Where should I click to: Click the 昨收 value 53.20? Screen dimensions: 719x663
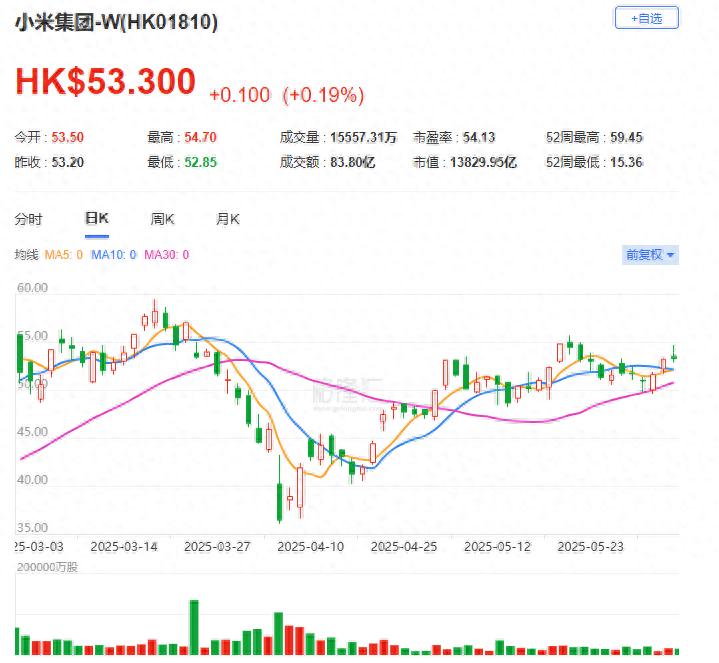[67, 162]
